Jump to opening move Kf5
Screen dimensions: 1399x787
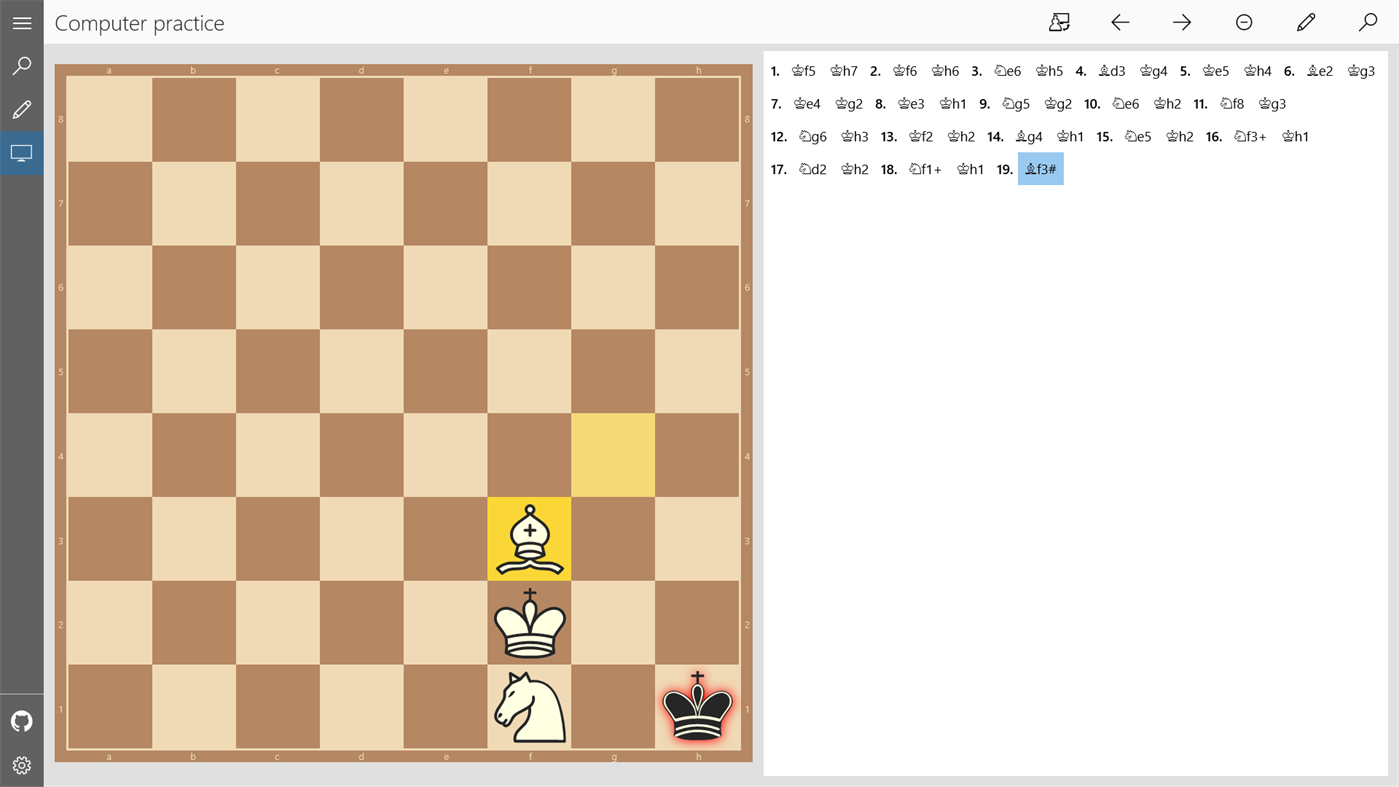click(803, 70)
